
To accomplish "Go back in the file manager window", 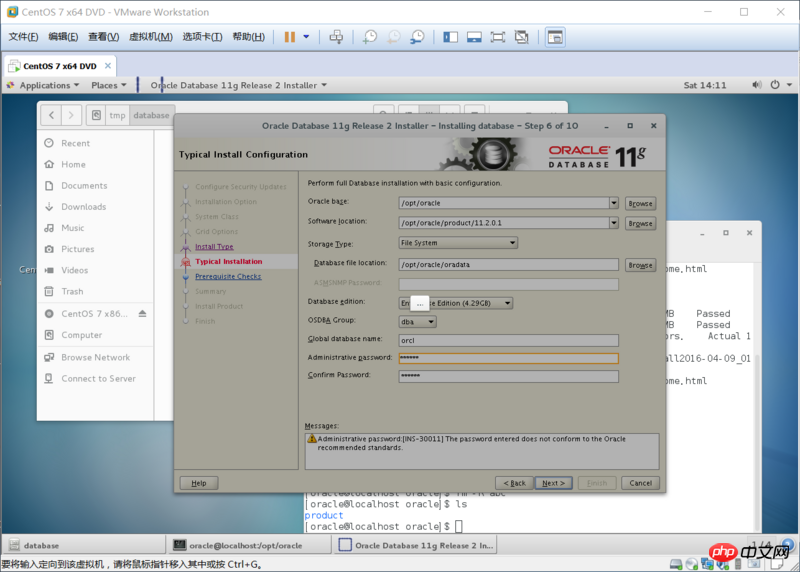I will pyautogui.click(x=52, y=115).
